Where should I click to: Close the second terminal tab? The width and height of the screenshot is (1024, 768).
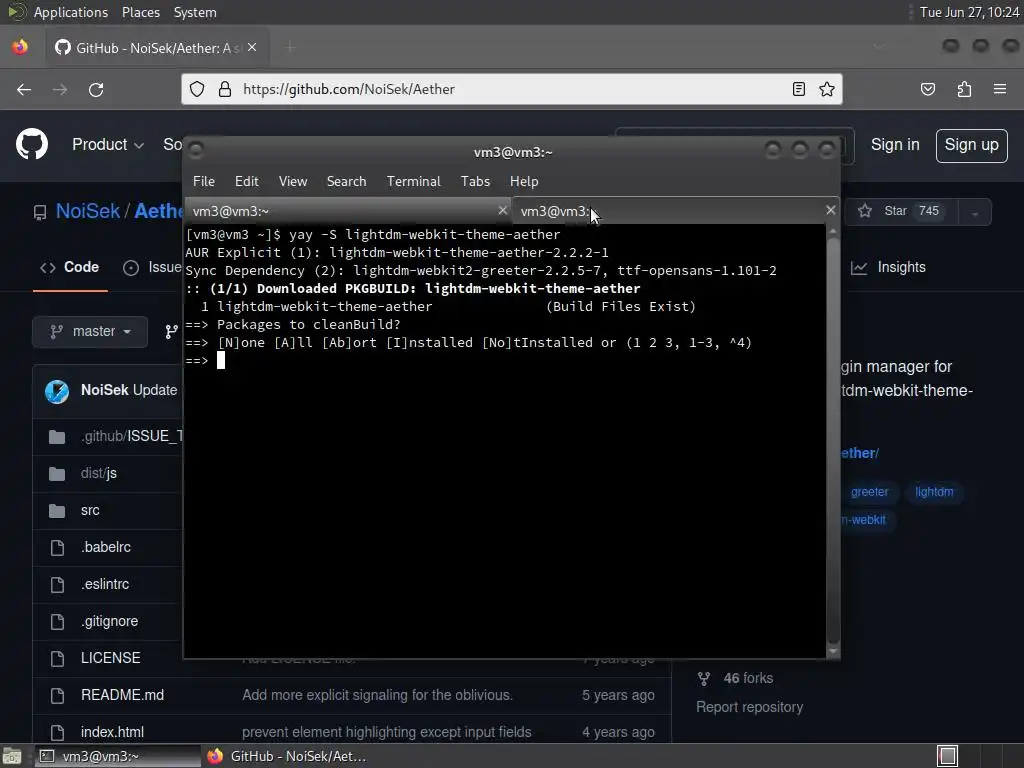tap(830, 210)
